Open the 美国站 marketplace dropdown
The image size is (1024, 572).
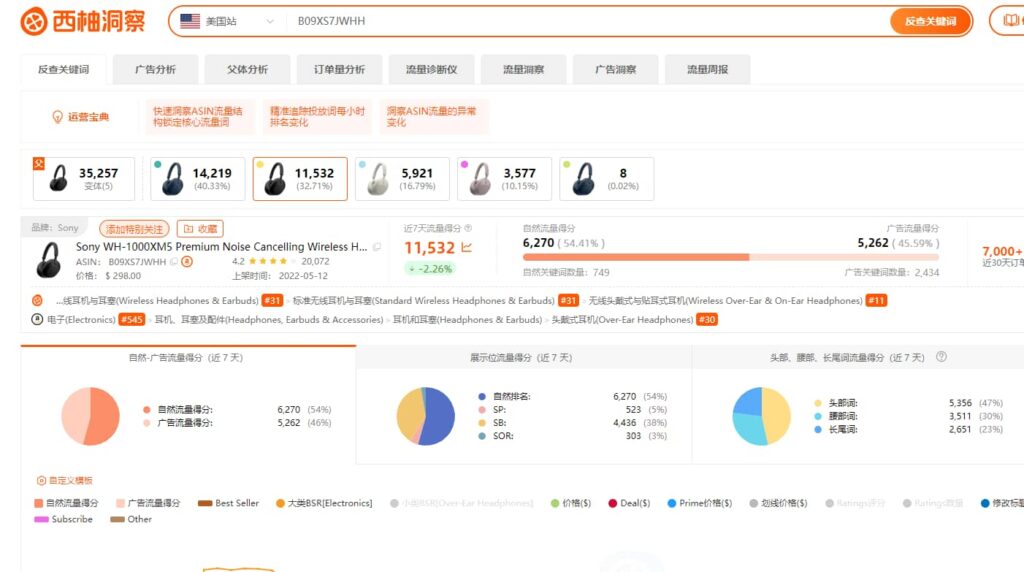[x=227, y=22]
